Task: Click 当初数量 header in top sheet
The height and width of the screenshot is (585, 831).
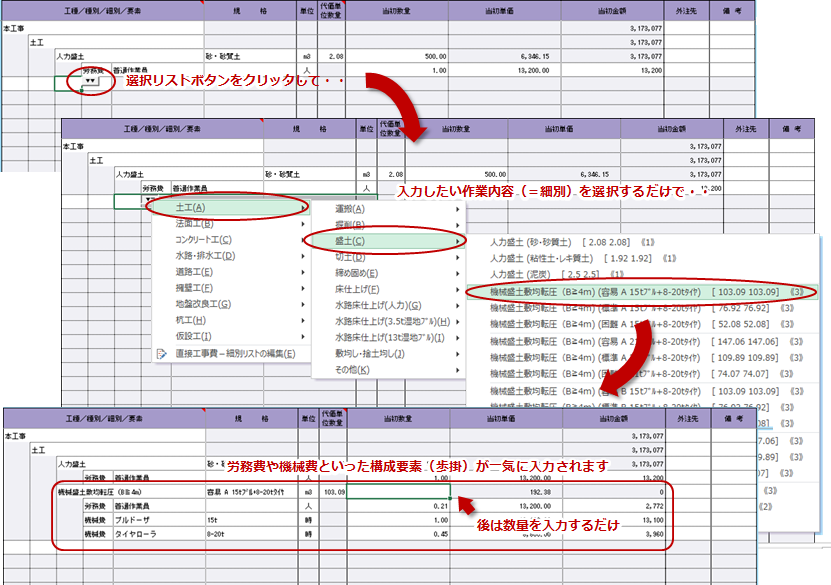Action: pos(396,11)
